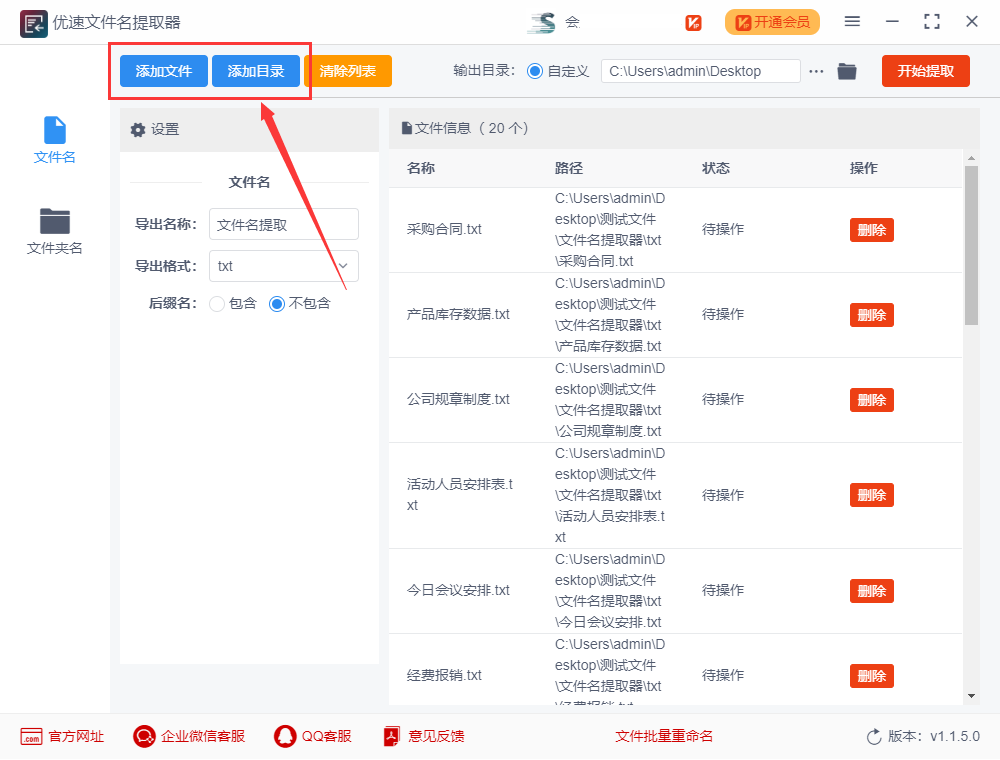Screen dimensions: 1000x760
Task: Open the 文件批量重命名 link
Action: pos(664,737)
